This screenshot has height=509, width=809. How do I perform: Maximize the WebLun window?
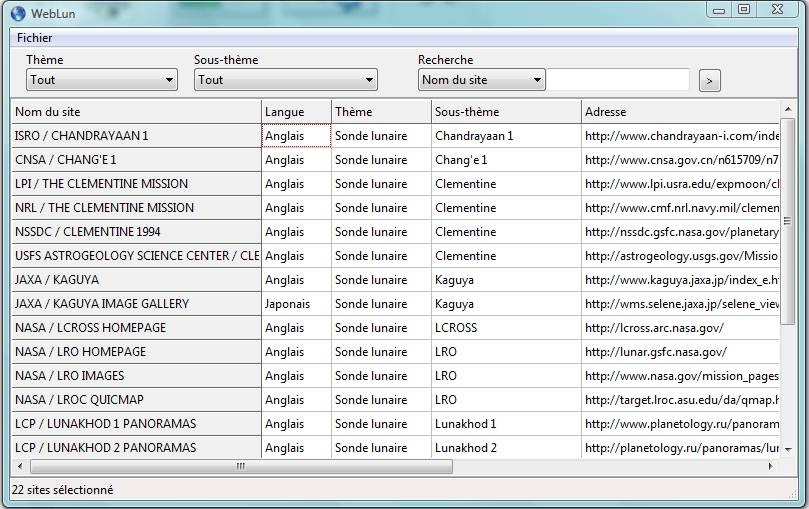[743, 9]
